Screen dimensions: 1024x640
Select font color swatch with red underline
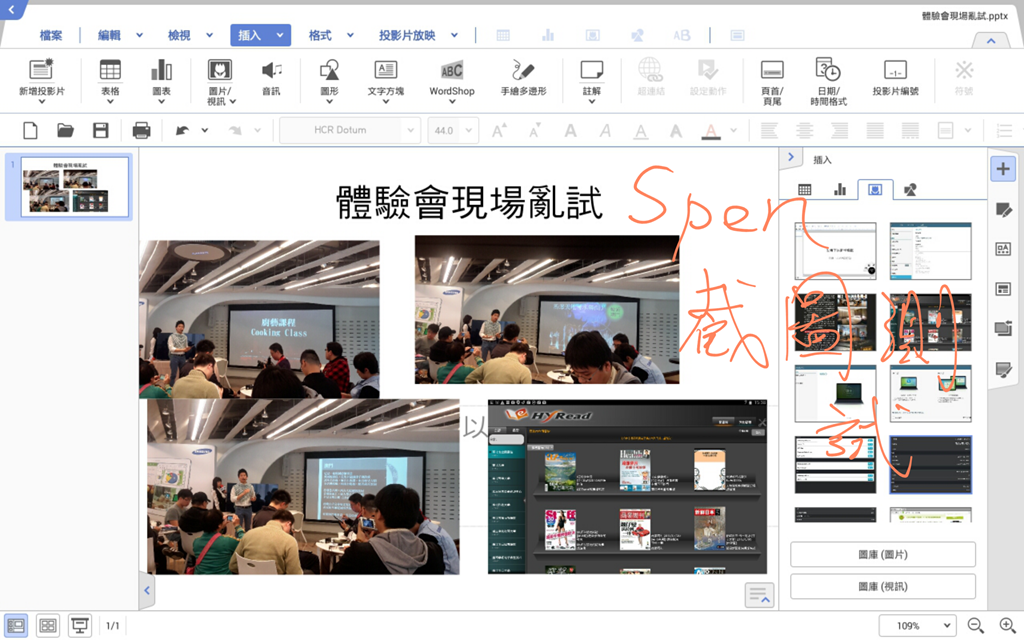click(x=711, y=131)
